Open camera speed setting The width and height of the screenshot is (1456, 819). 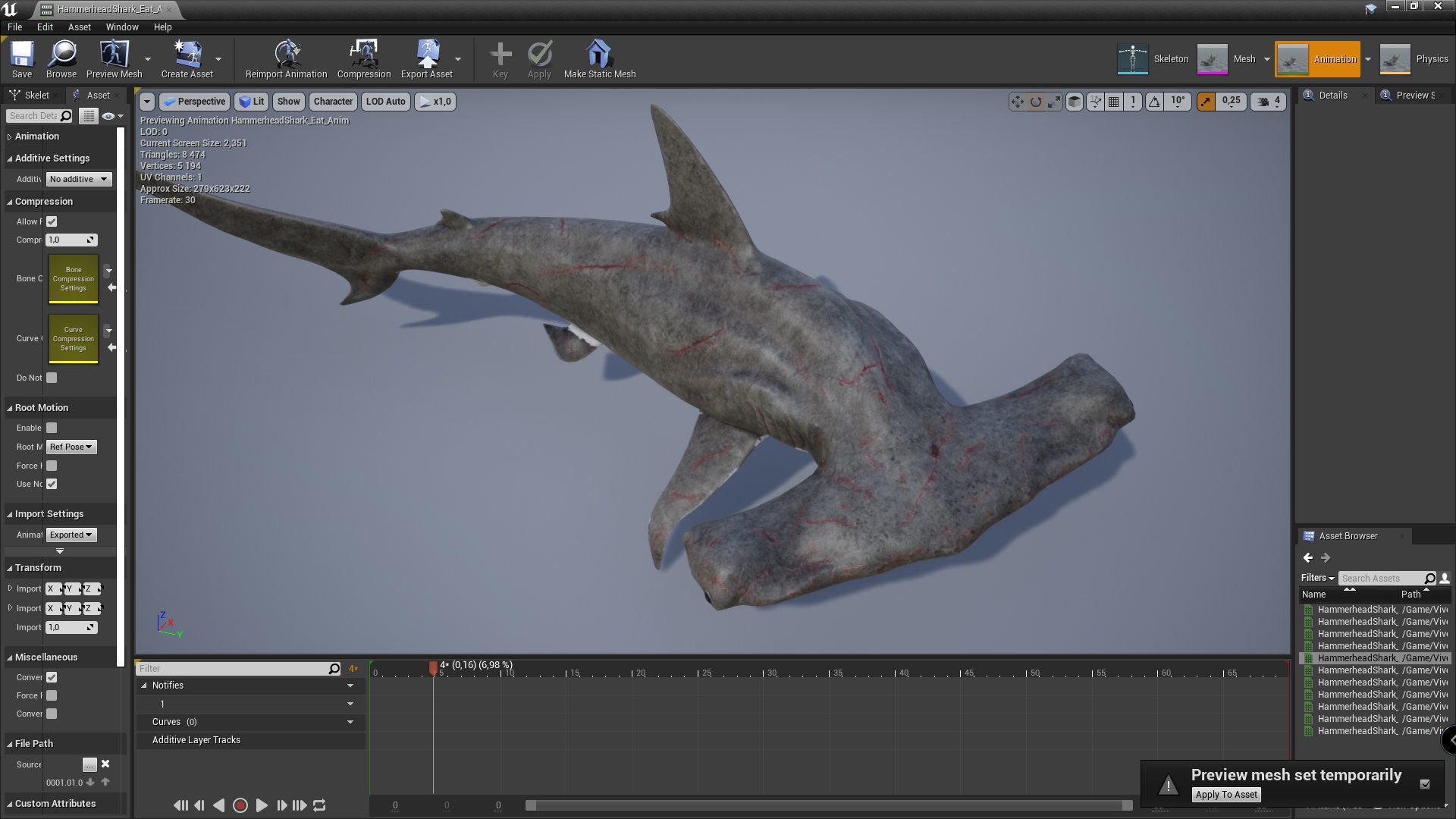click(x=1269, y=102)
